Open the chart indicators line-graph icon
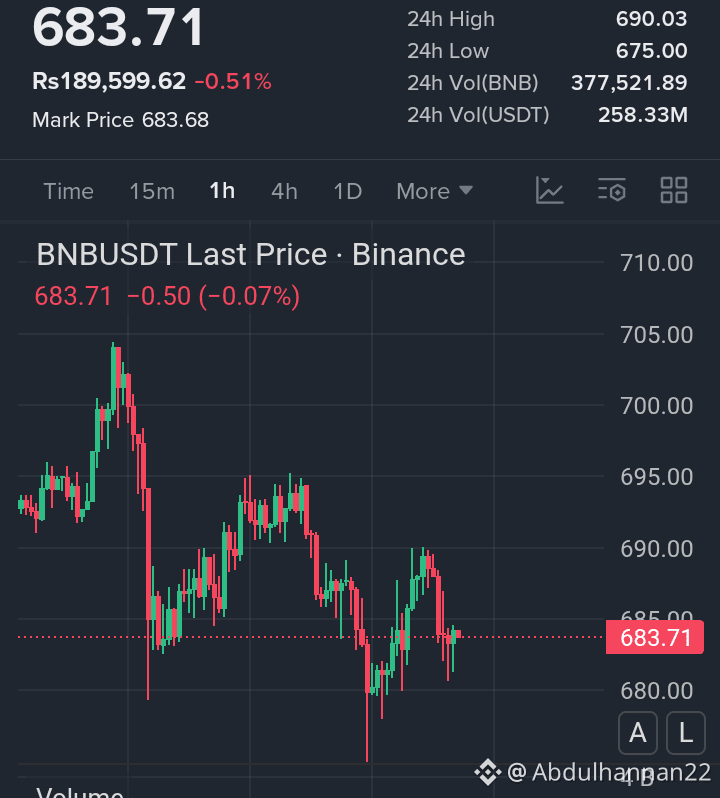720x798 pixels. point(550,191)
